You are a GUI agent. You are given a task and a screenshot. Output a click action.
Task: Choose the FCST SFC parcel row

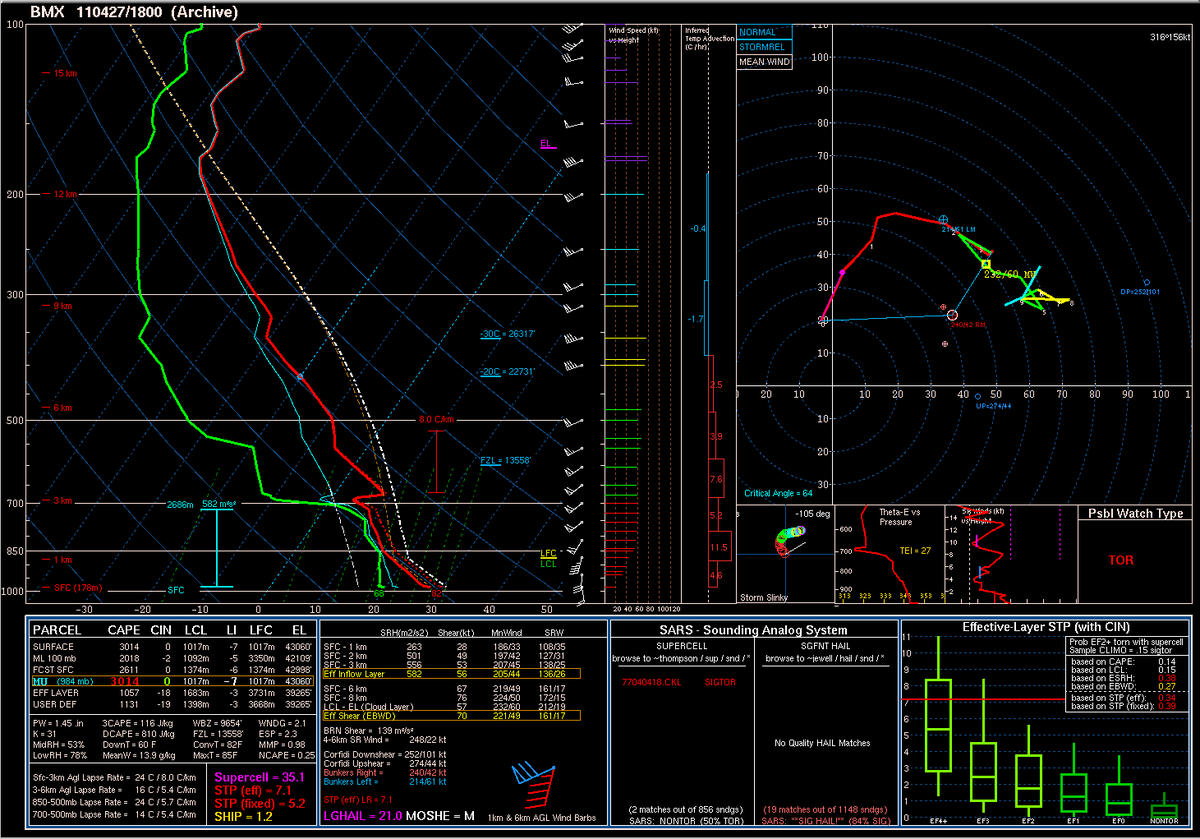[x=170, y=669]
